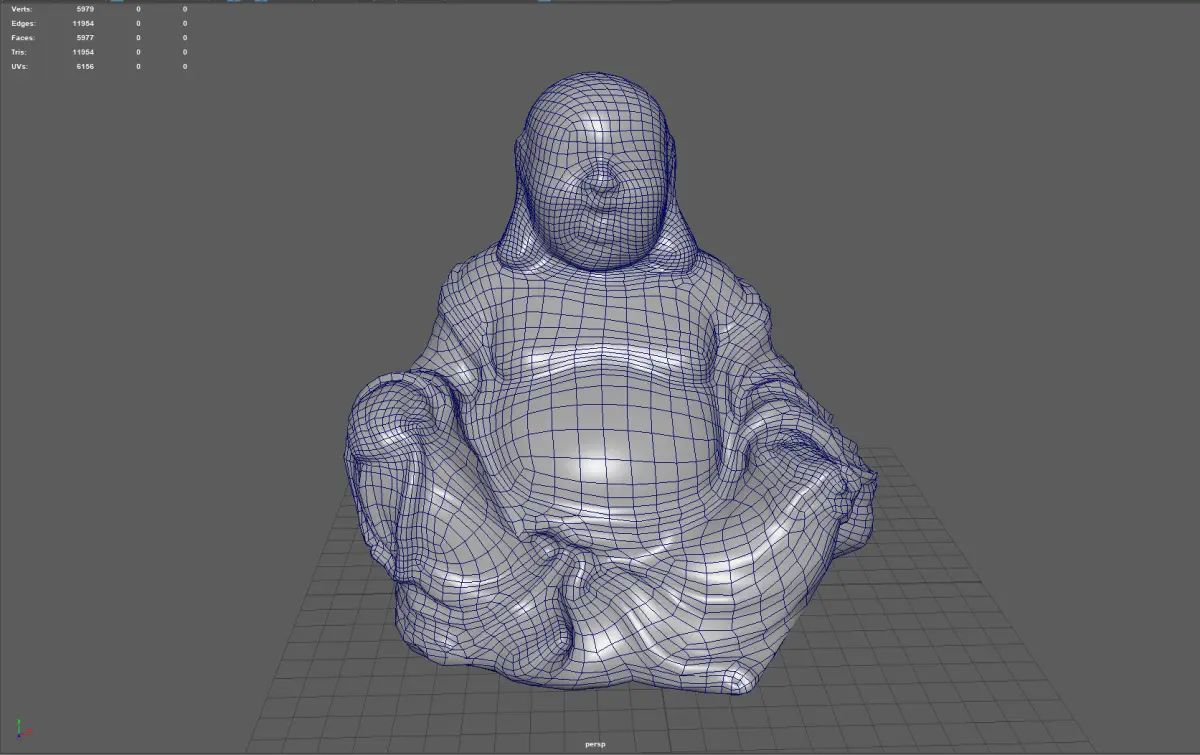
Task: Click the 'Tris:' label in the poly count display
Action: pos(20,51)
